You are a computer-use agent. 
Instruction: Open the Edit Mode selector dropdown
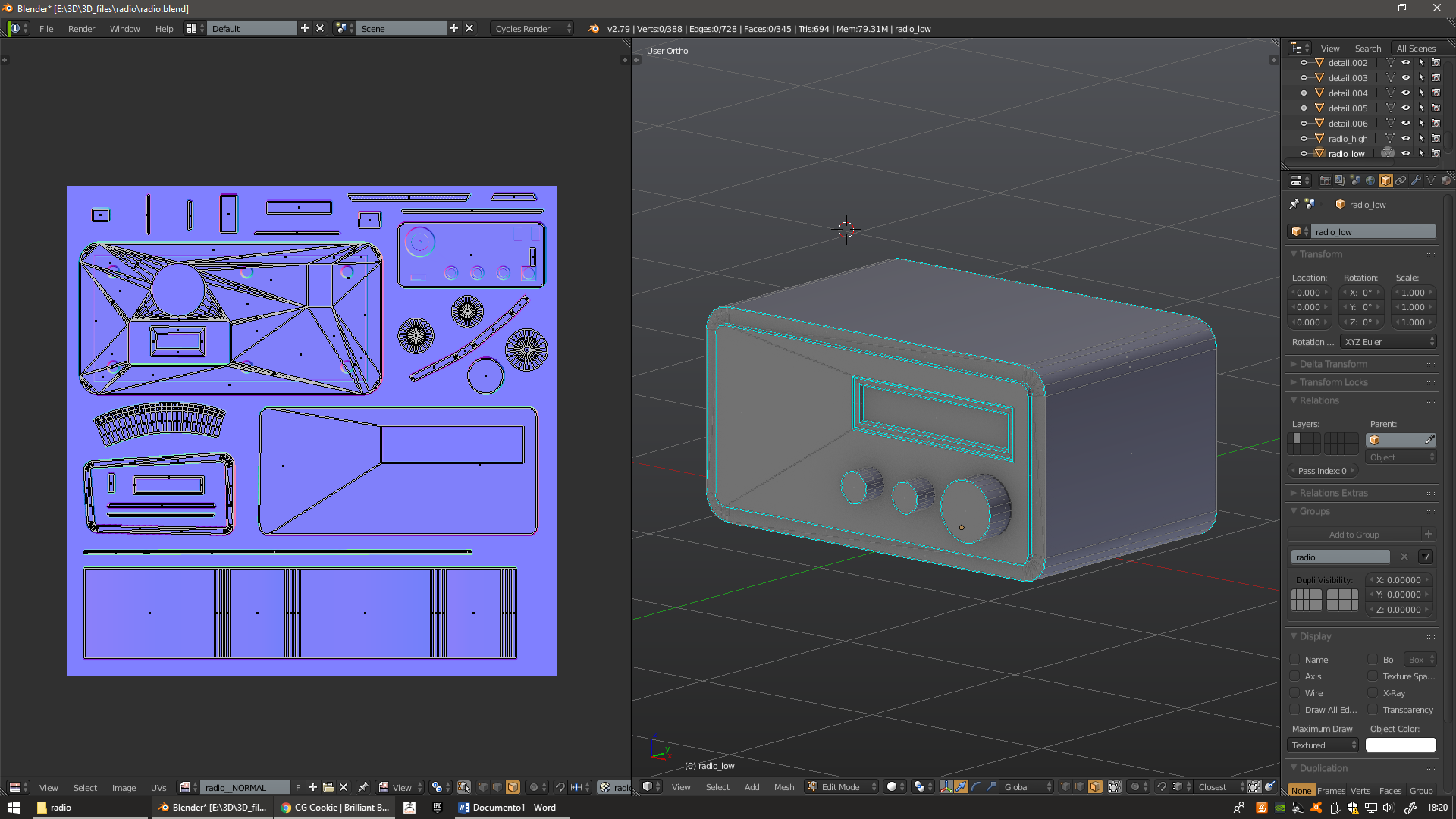[840, 787]
